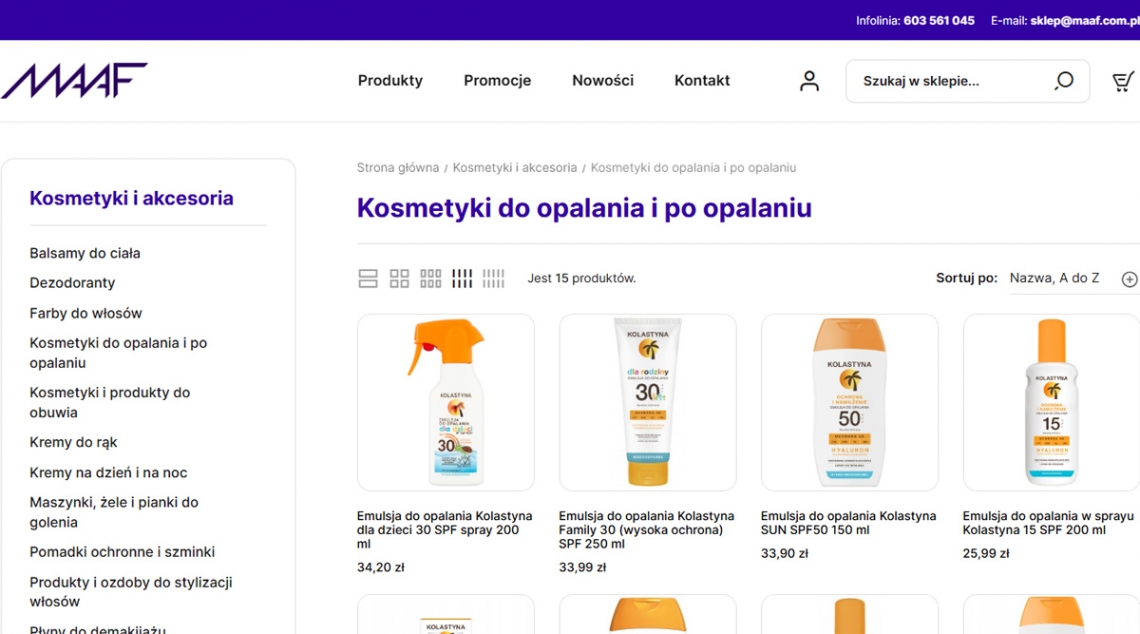
Task: Select the three-column grid view icon
Action: point(431,279)
